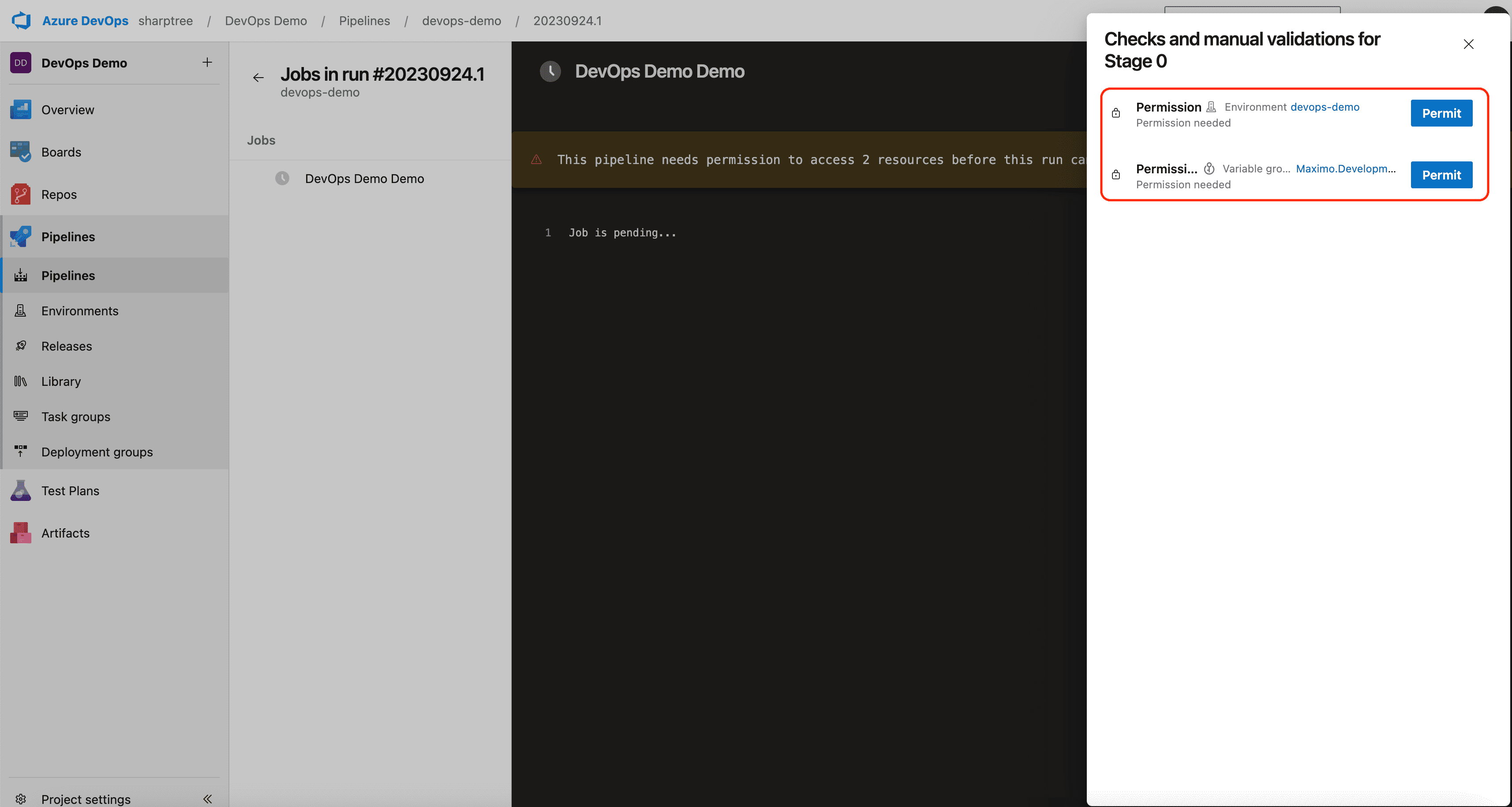Navigate to sharptree organization breadcrumb

[165, 21]
